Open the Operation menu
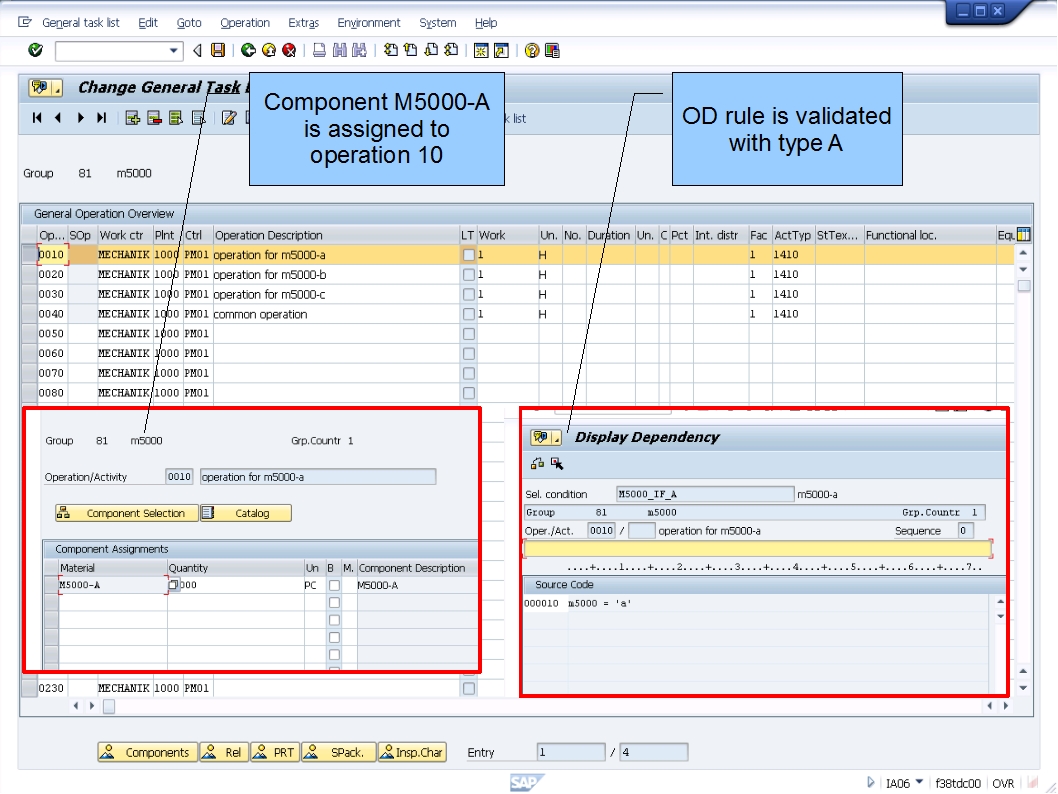This screenshot has width=1058, height=794. 244,22
